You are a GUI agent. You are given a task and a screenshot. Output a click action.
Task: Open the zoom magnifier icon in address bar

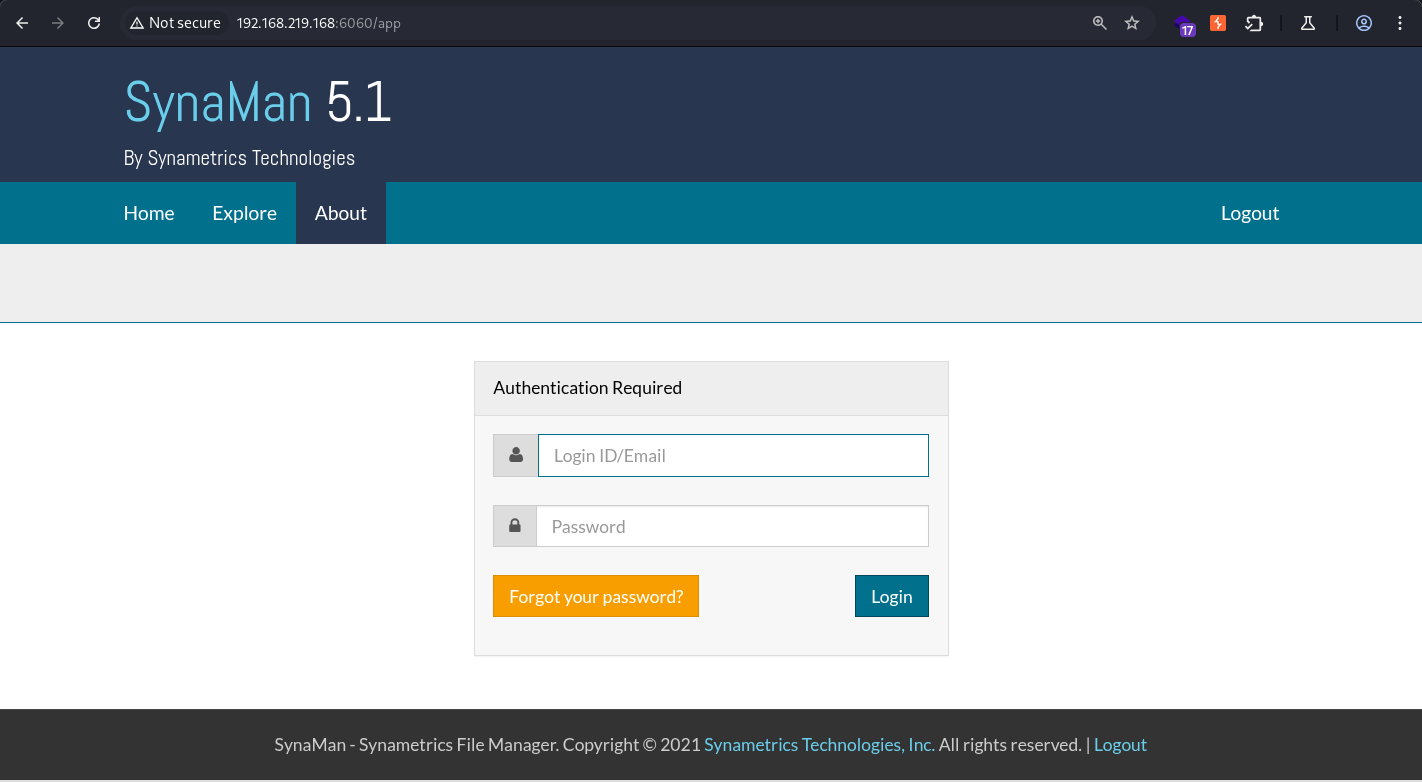point(1100,23)
